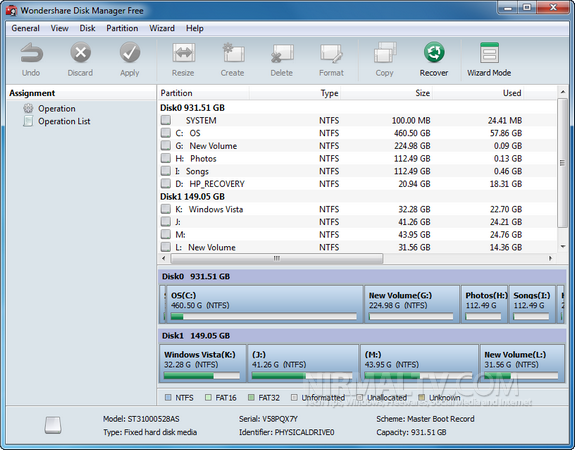Click the Discard toolbar icon
Image resolution: width=575 pixels, height=450 pixels.
80,53
